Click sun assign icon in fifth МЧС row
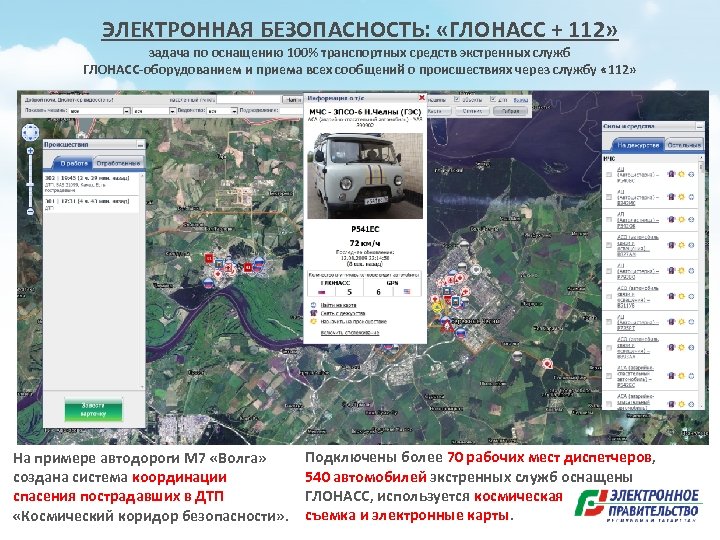The width and height of the screenshot is (720, 540). click(681, 271)
